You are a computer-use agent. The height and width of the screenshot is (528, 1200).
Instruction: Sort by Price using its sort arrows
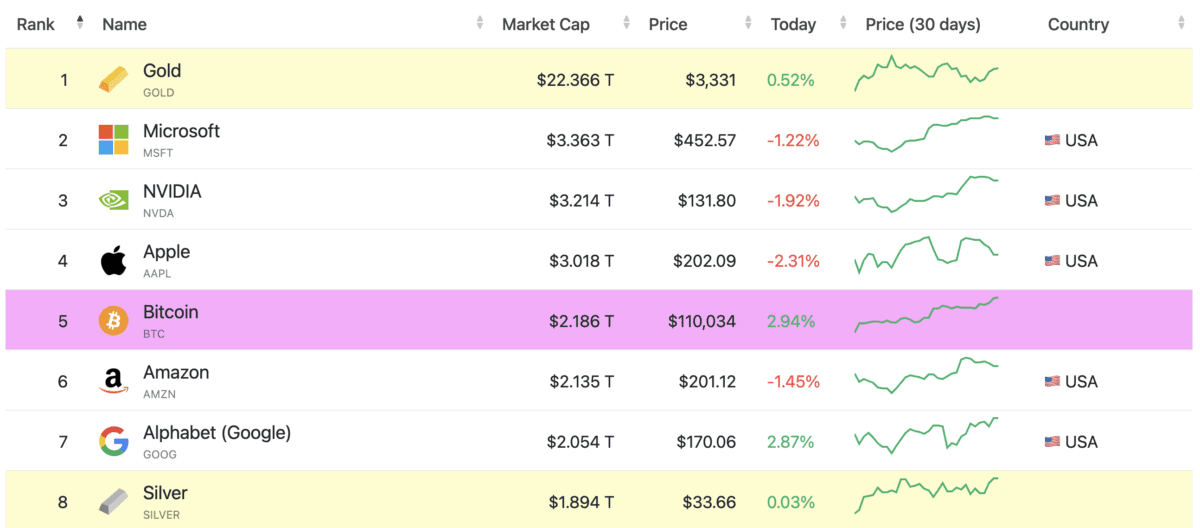748,23
